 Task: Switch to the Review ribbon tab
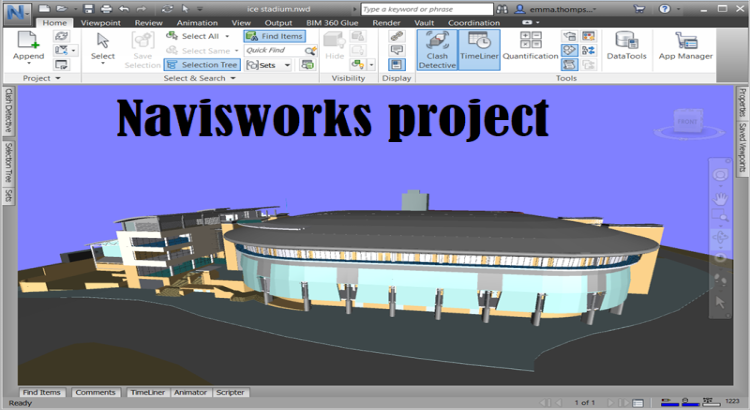coord(148,22)
